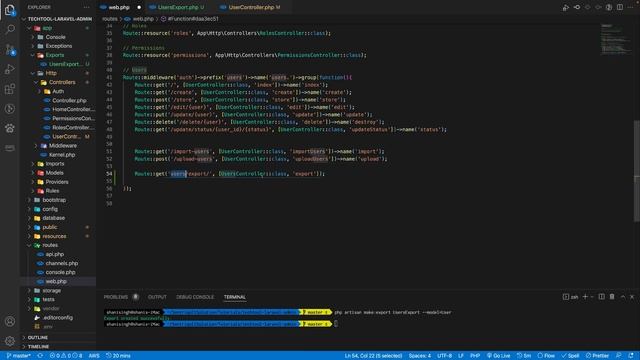Click cursor position Ln 54, Col 22
This screenshot has height=360, width=640.
(x=373, y=356)
